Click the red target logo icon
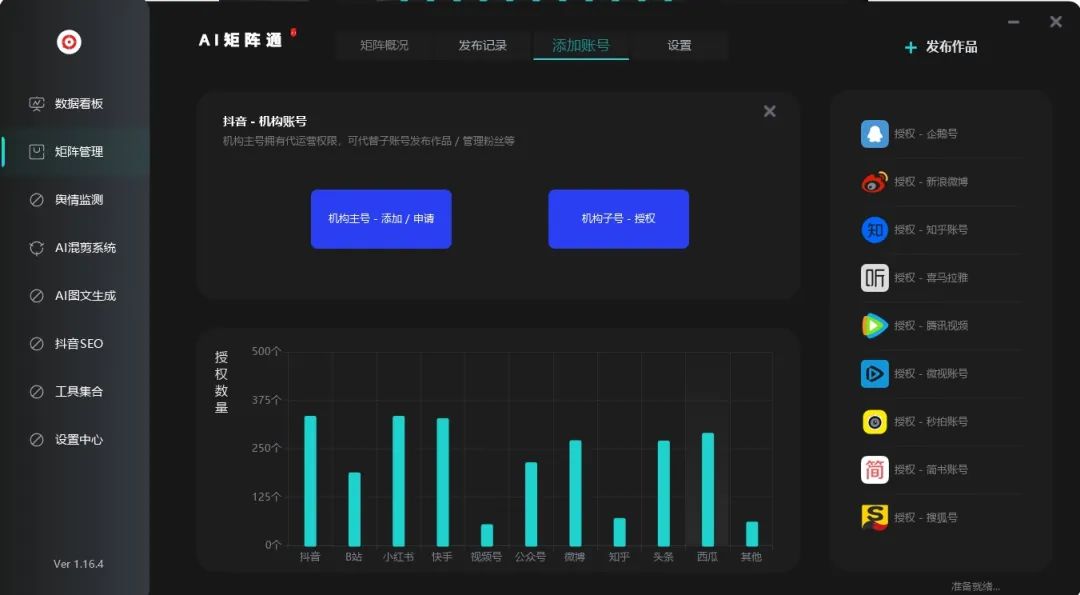1080x595 pixels. pos(69,42)
